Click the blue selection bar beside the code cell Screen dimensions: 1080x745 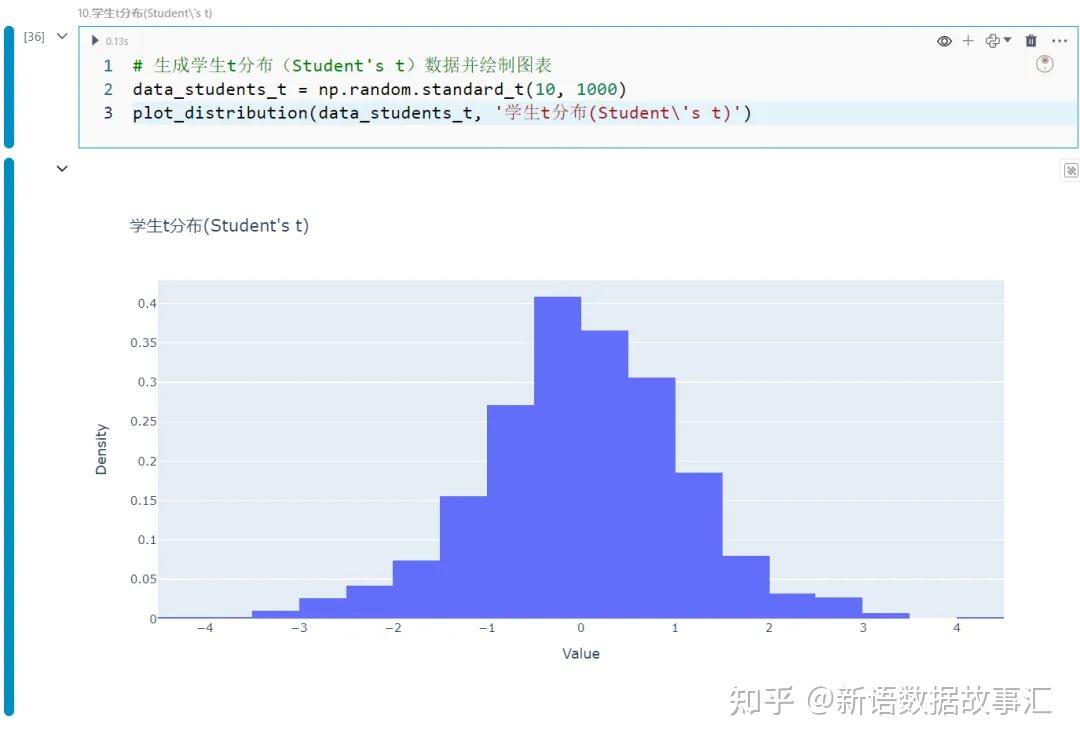10,85
